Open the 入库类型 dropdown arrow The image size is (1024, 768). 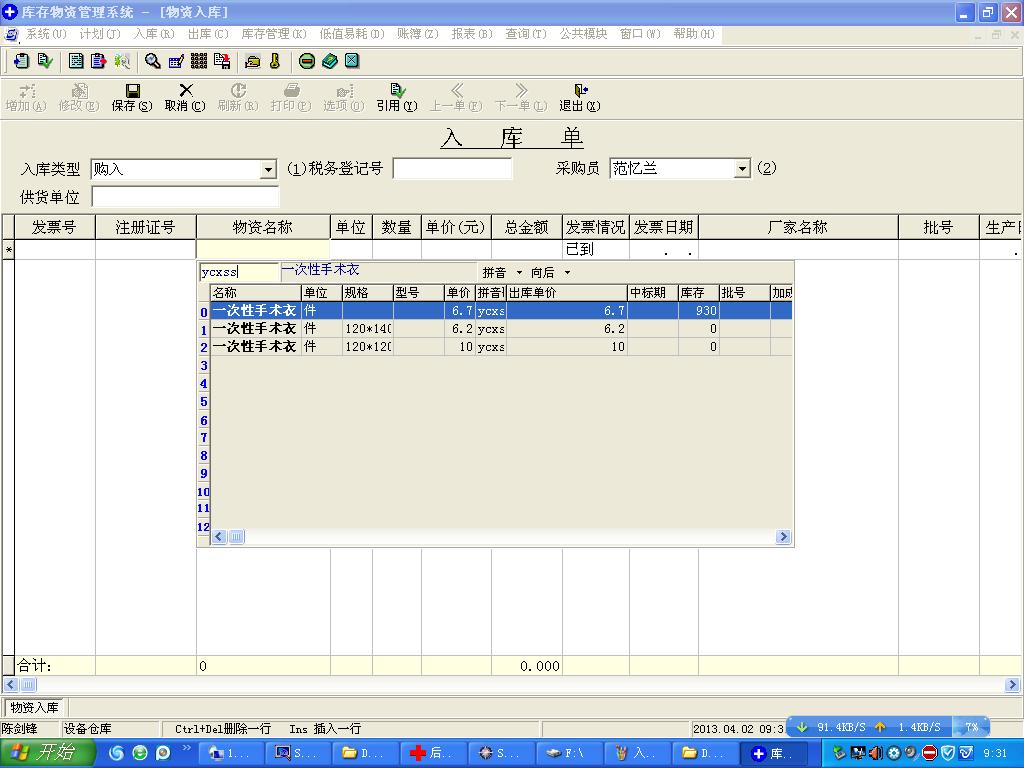coord(268,170)
